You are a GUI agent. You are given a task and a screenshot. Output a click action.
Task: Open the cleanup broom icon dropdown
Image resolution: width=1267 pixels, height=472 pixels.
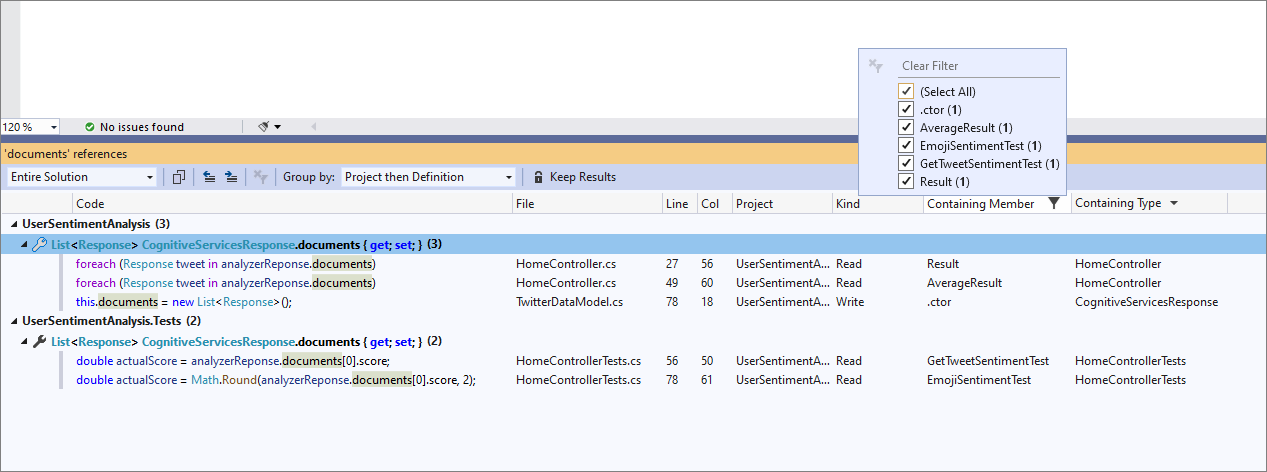pyautogui.click(x=270, y=127)
